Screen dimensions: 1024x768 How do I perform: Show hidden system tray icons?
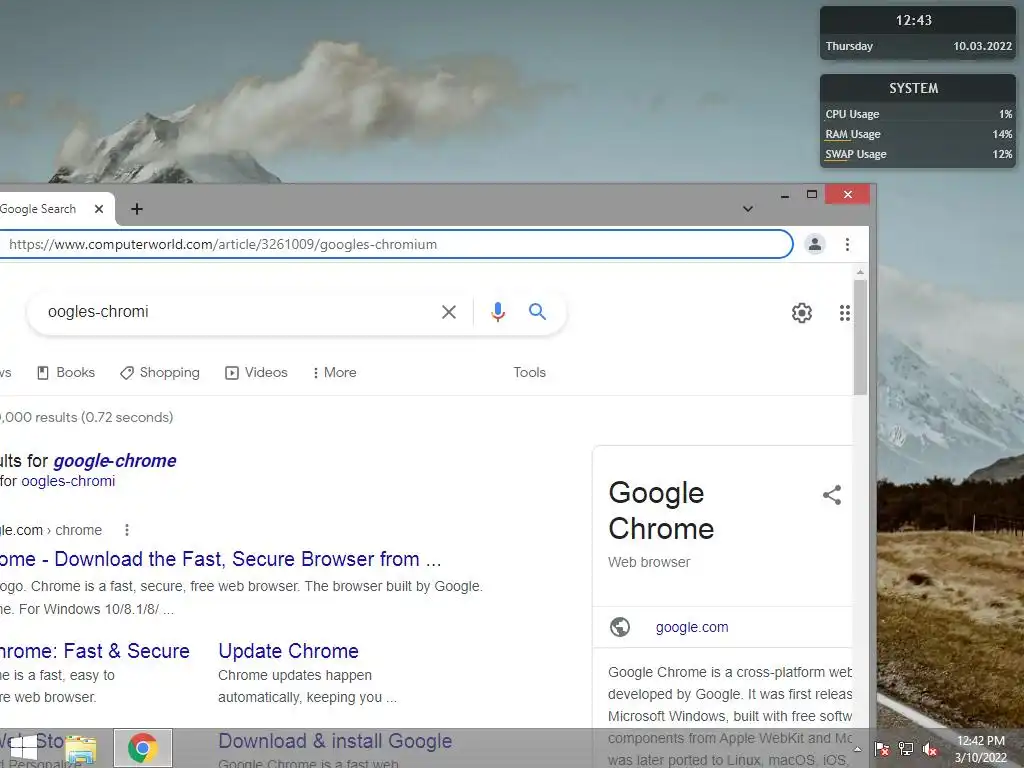(x=857, y=749)
